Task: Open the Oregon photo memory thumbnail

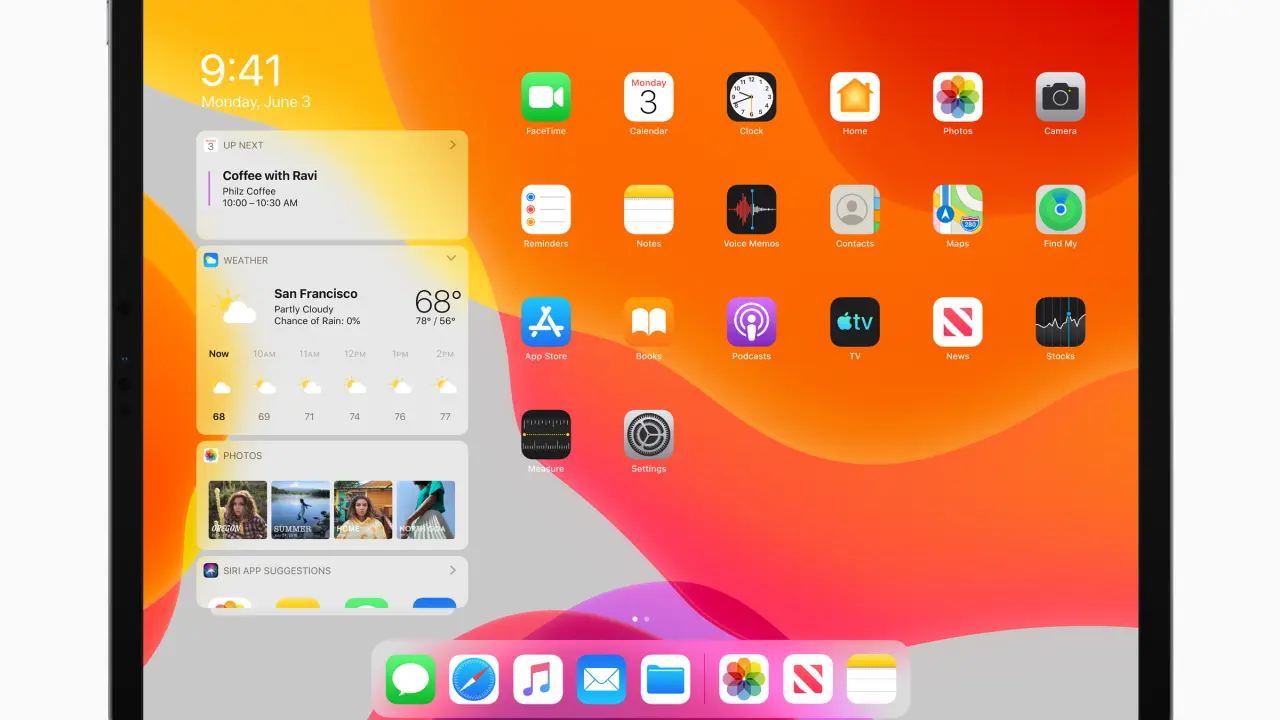Action: pyautogui.click(x=238, y=510)
